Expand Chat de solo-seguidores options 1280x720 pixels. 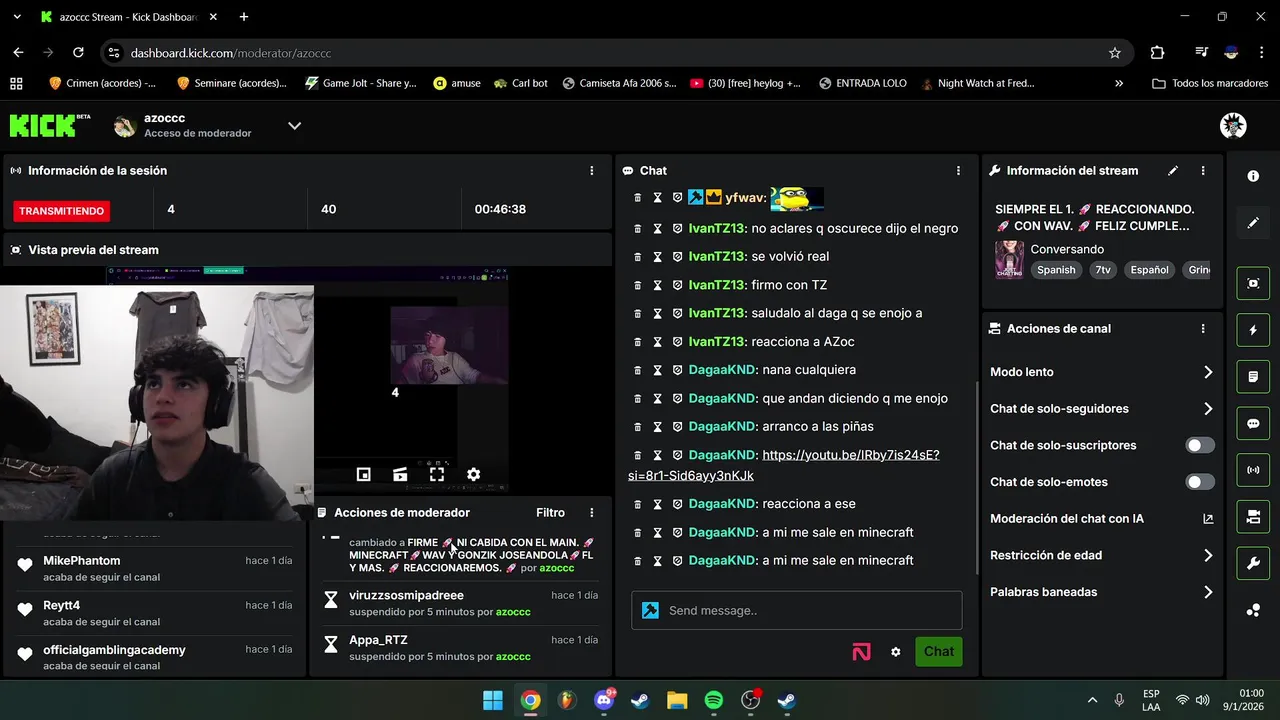coord(1101,409)
